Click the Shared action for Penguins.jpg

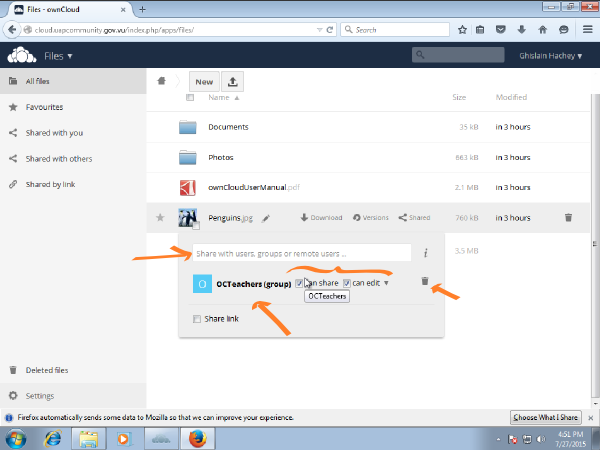click(x=414, y=218)
